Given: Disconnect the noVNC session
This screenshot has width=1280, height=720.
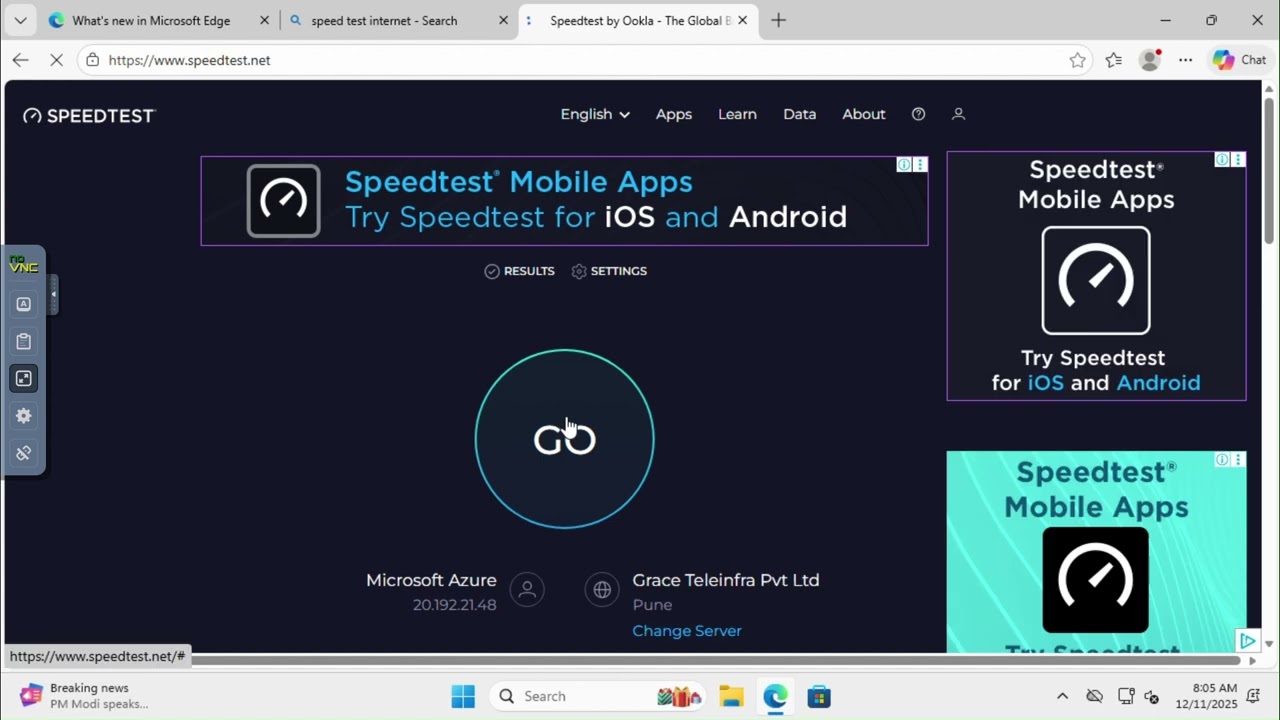Looking at the screenshot, I should pos(23,453).
